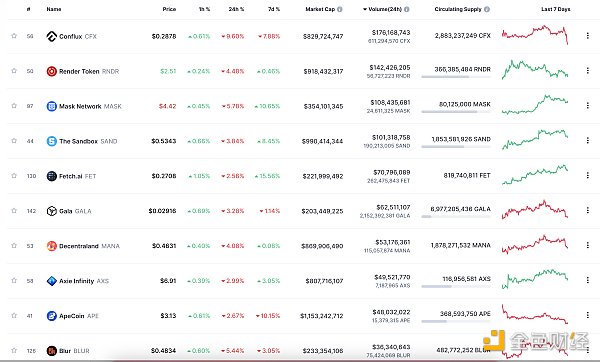Click The Sandbox logo icon
This screenshot has height=362, width=600.
point(52,141)
